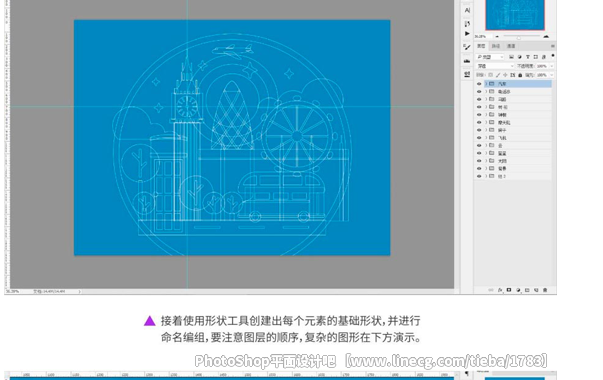Delete layer with trash icon
The height and width of the screenshot is (380, 603).
[545, 290]
